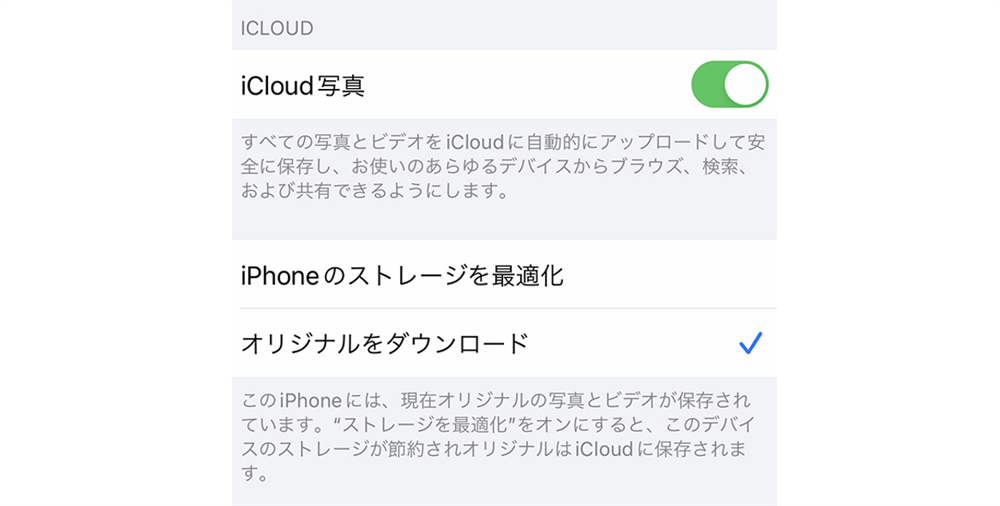Screen dimensions: 1000x506
Task: Click the ICLOUD section header
Action: click(x=277, y=28)
